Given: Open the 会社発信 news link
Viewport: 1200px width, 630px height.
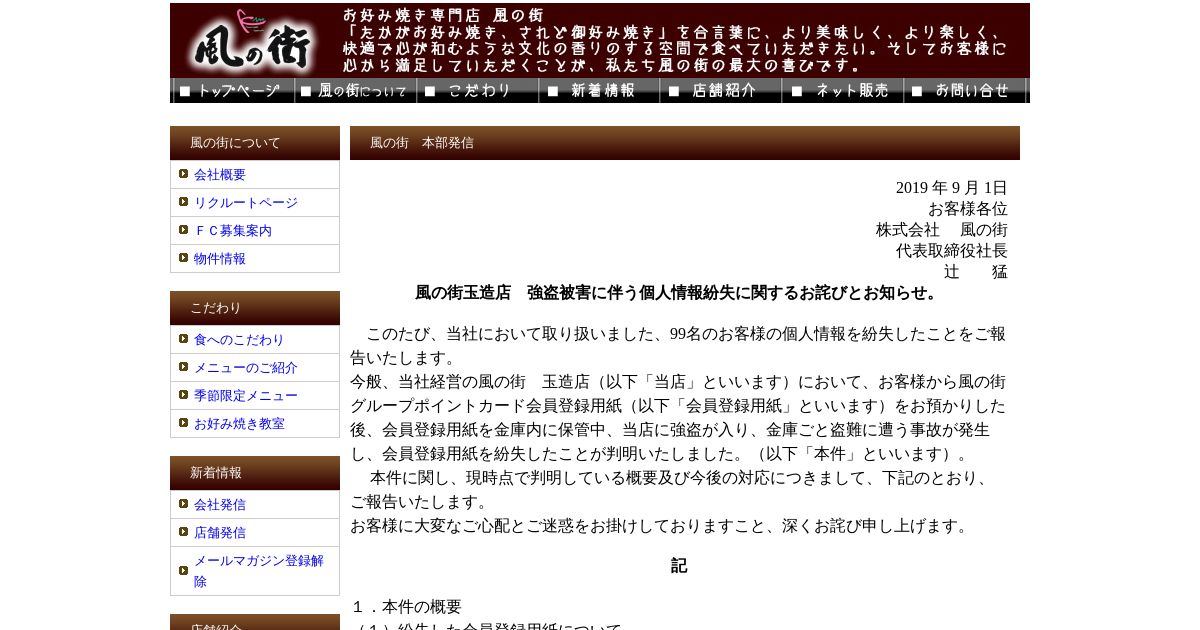Looking at the screenshot, I should (220, 505).
